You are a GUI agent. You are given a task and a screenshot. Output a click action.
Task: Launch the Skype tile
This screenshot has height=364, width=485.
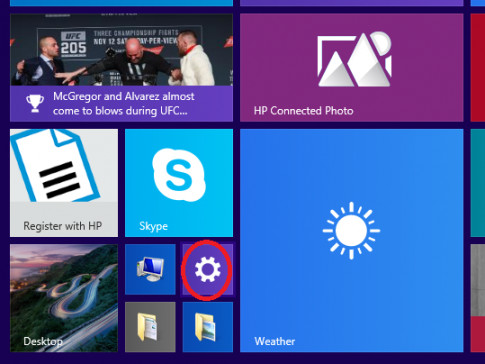(179, 183)
